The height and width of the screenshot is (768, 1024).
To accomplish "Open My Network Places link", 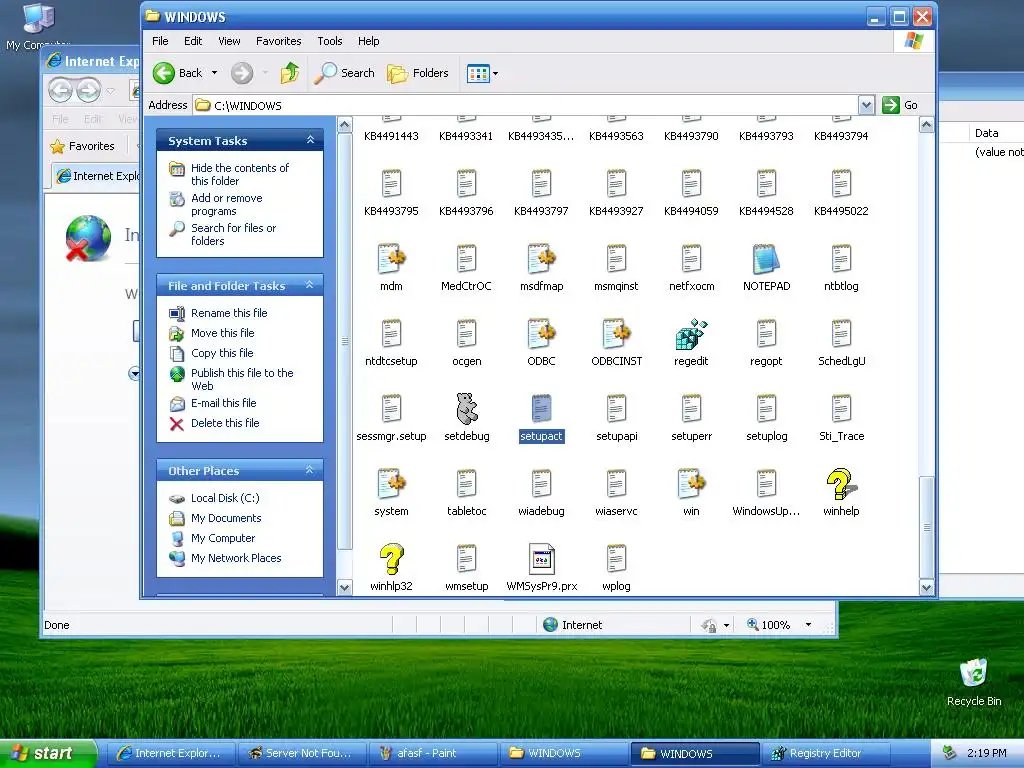I will click(x=236, y=558).
